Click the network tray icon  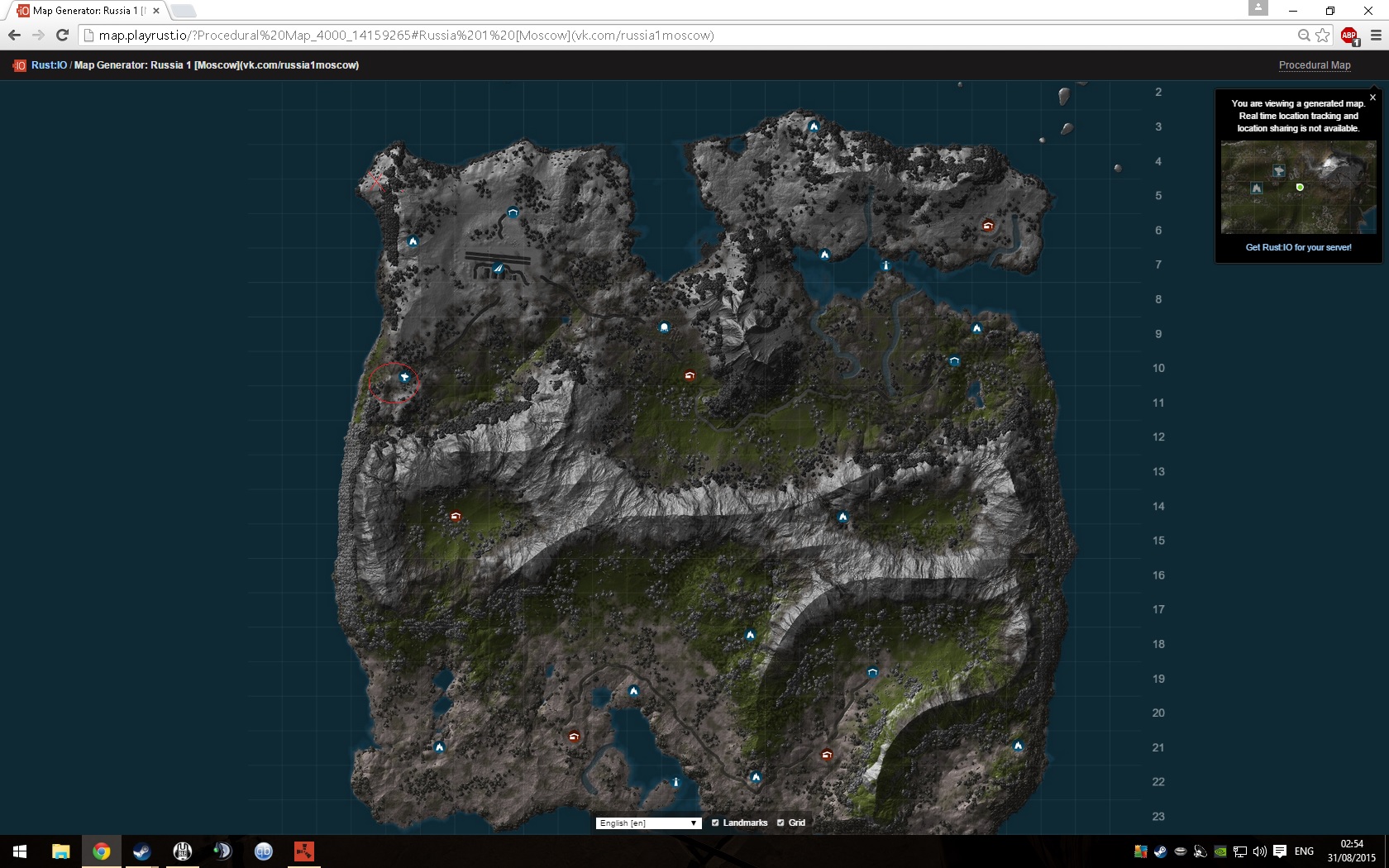tap(1239, 851)
